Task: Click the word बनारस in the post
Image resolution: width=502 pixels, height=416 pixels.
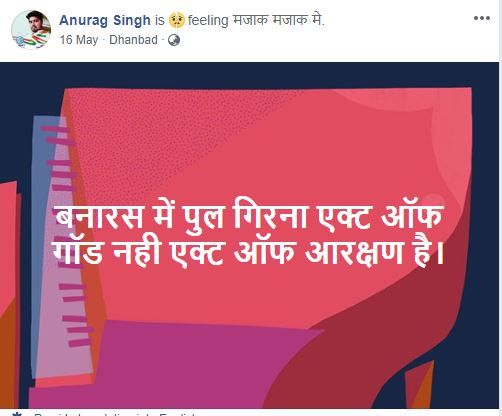Action: [x=100, y=217]
